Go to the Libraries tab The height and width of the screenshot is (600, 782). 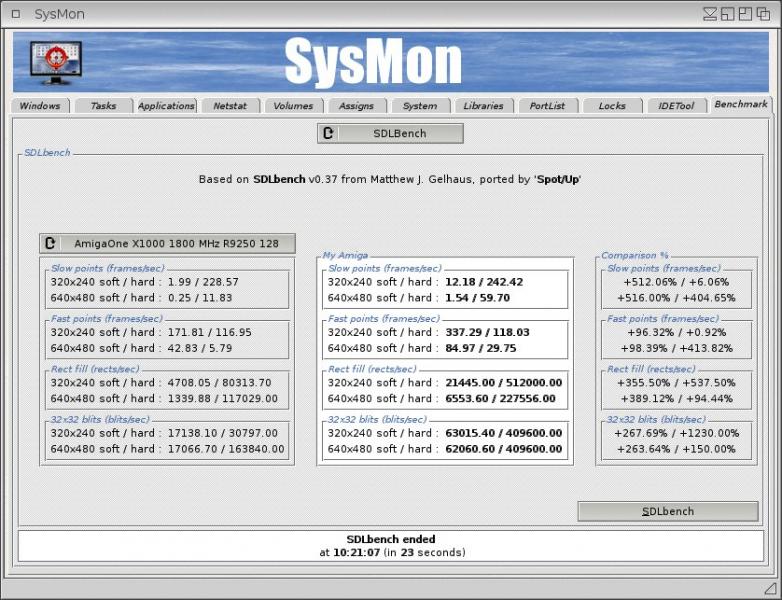(x=483, y=106)
